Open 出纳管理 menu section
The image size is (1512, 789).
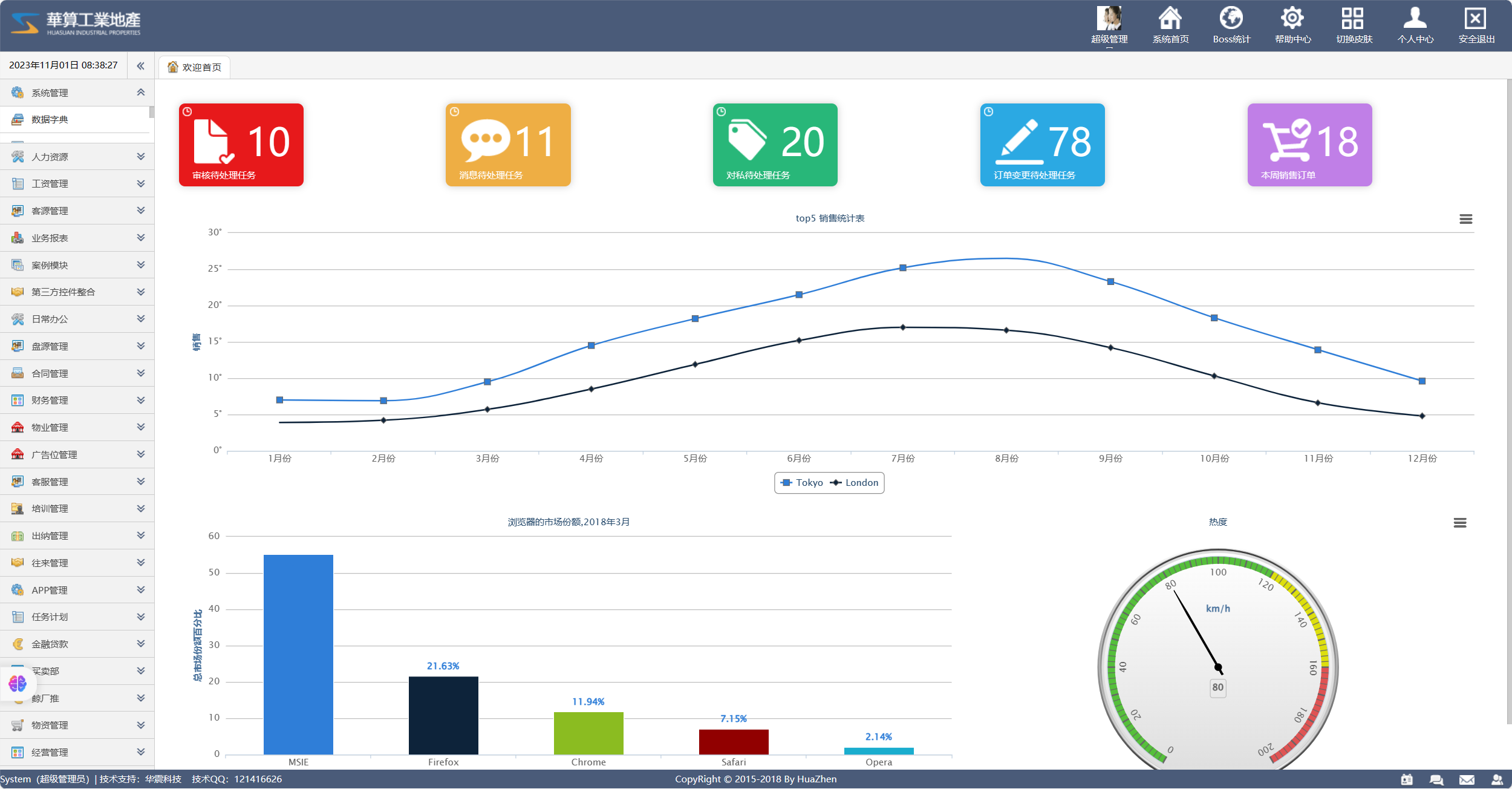pos(77,536)
